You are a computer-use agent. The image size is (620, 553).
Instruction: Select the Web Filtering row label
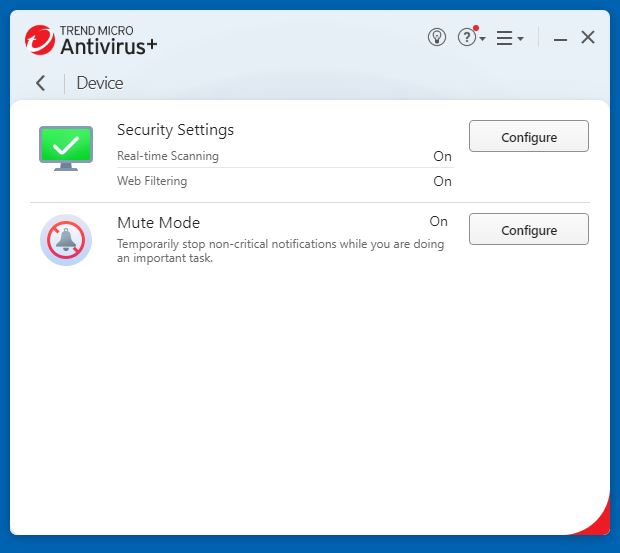coord(152,181)
